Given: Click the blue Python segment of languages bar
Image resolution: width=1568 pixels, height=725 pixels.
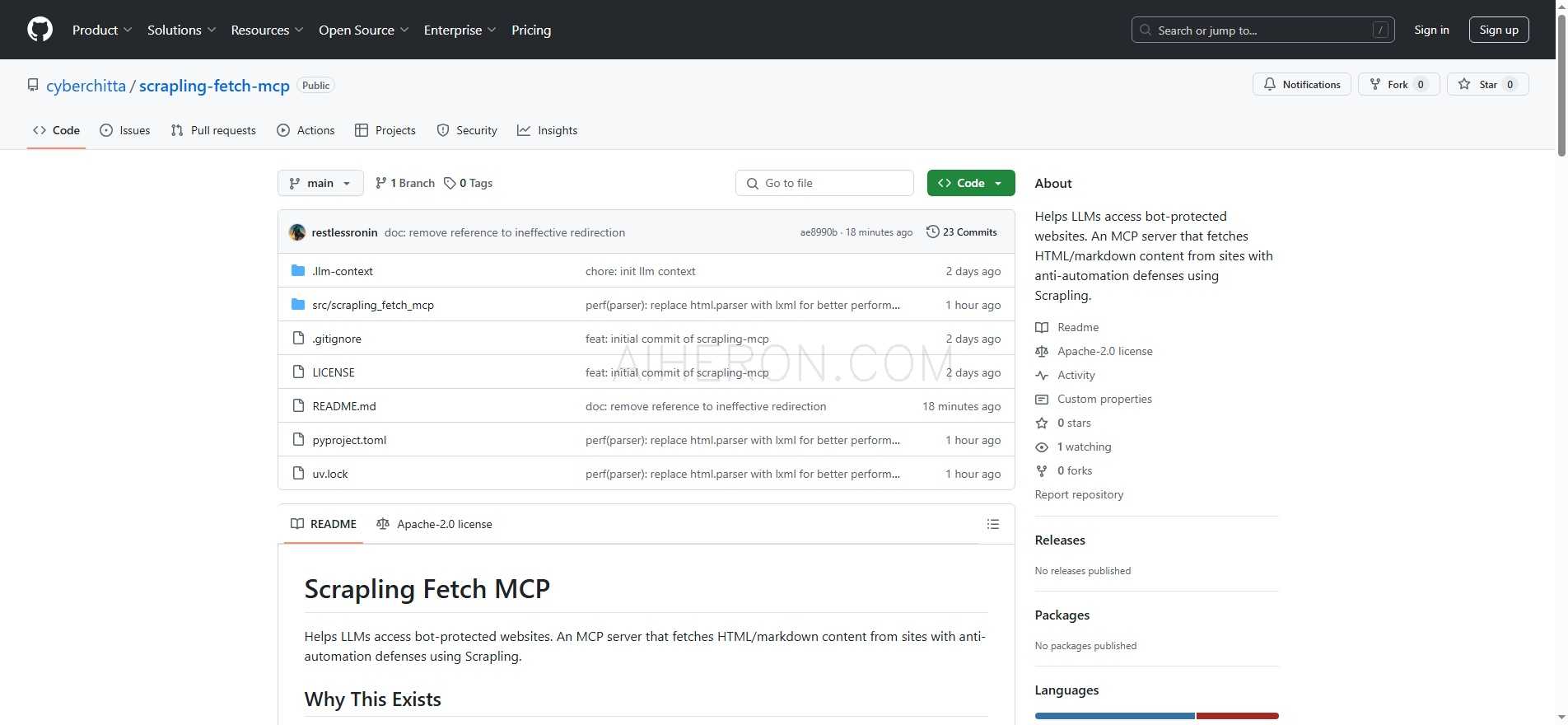Looking at the screenshot, I should pos(1114,716).
